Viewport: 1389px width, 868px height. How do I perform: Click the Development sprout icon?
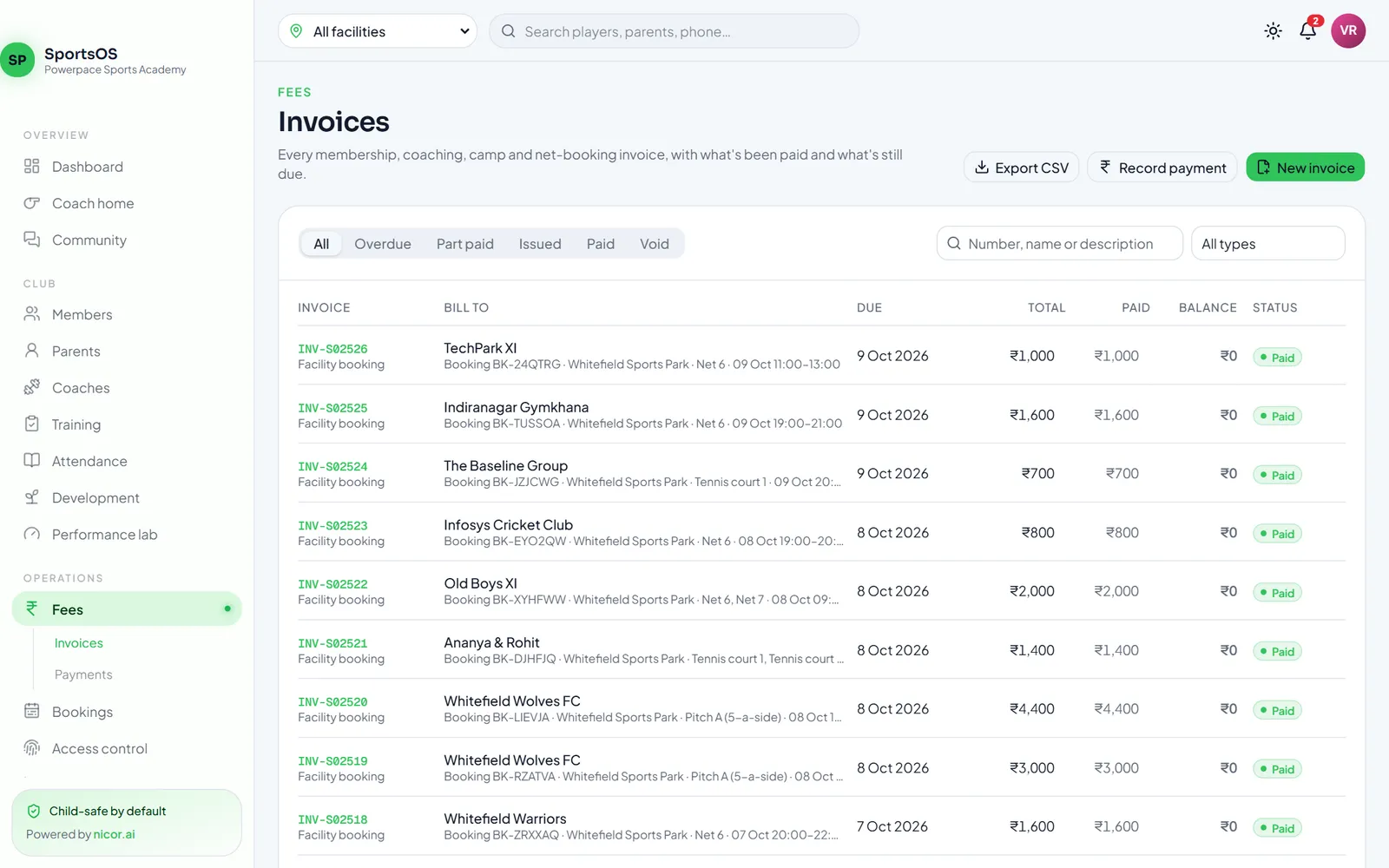32,497
